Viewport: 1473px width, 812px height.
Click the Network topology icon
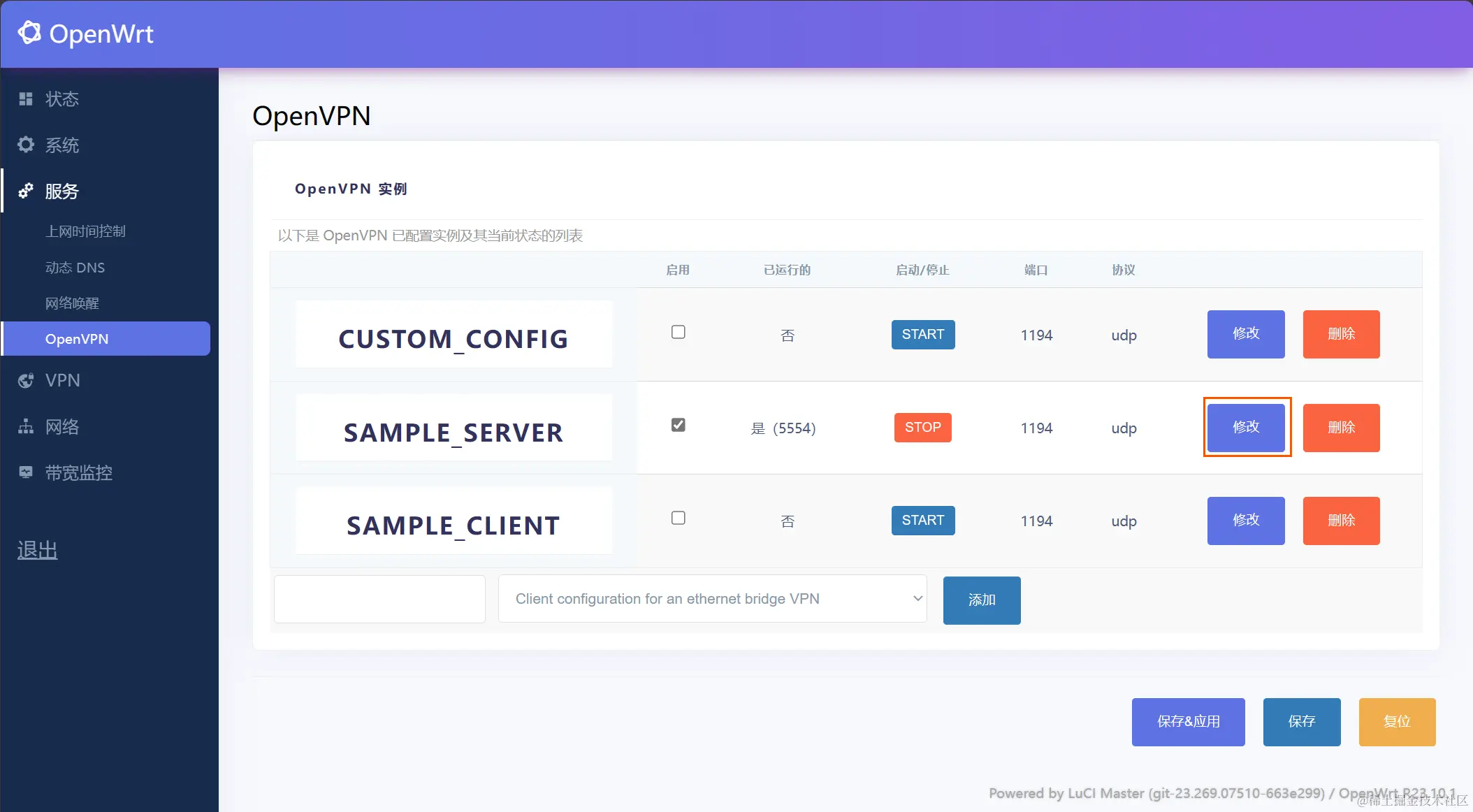pyautogui.click(x=26, y=426)
